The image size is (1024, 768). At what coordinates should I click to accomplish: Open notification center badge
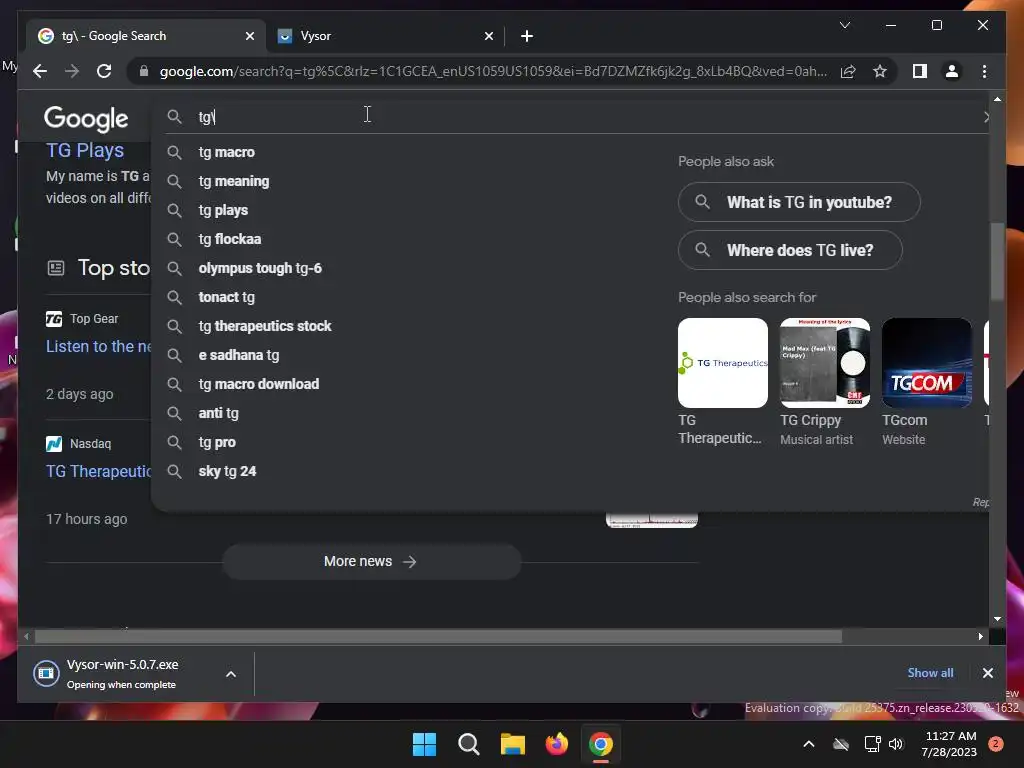tap(996, 744)
